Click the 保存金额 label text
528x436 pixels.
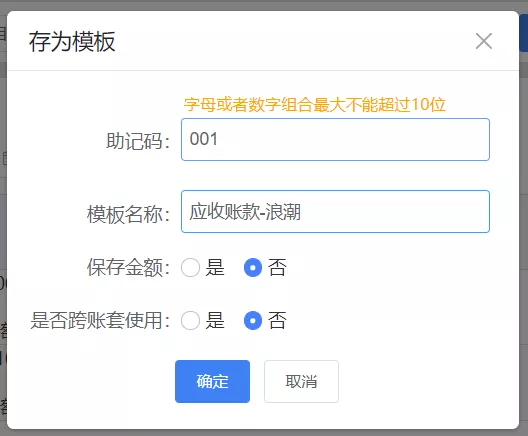click(x=128, y=268)
